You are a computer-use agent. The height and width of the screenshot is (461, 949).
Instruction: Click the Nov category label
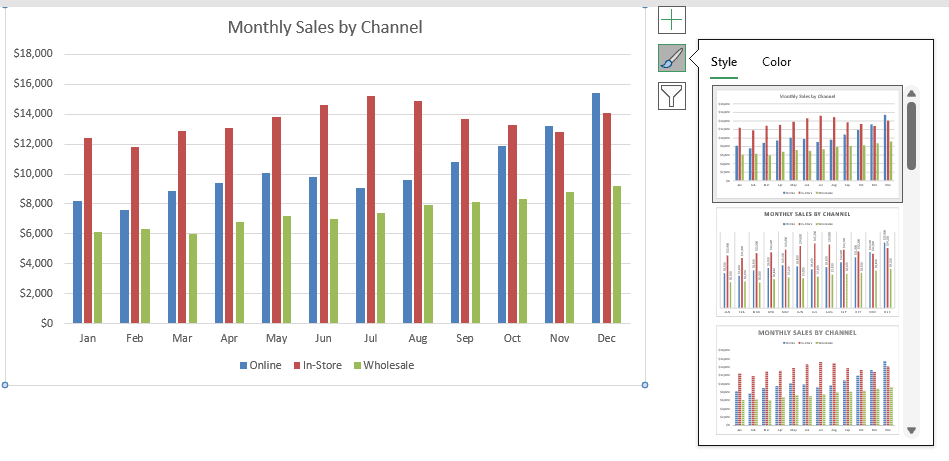click(559, 338)
